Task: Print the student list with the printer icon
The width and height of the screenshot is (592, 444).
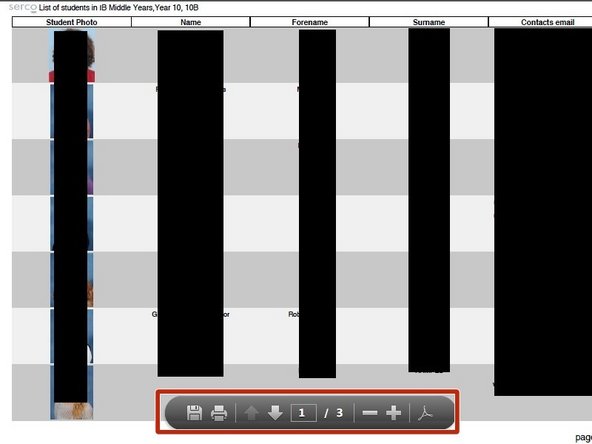Action: point(219,413)
